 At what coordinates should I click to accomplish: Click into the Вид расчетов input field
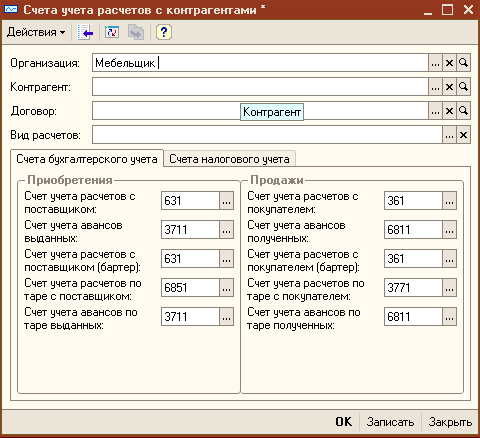pyautogui.click(x=267, y=135)
